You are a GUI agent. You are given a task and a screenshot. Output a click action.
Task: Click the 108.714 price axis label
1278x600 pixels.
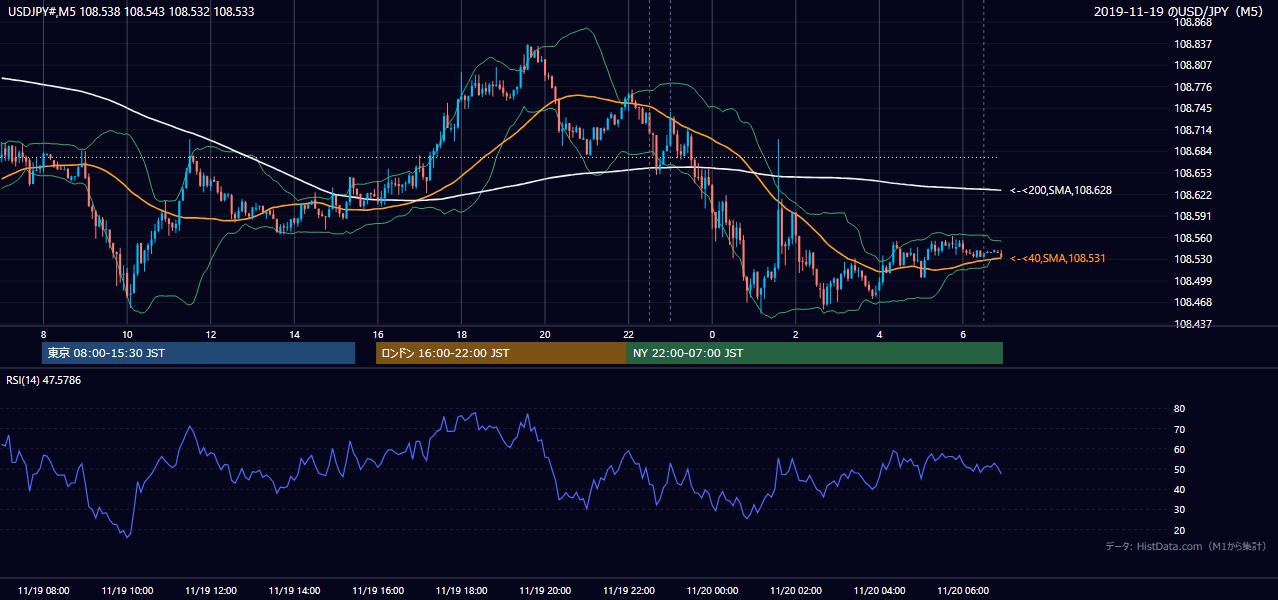[x=1195, y=130]
